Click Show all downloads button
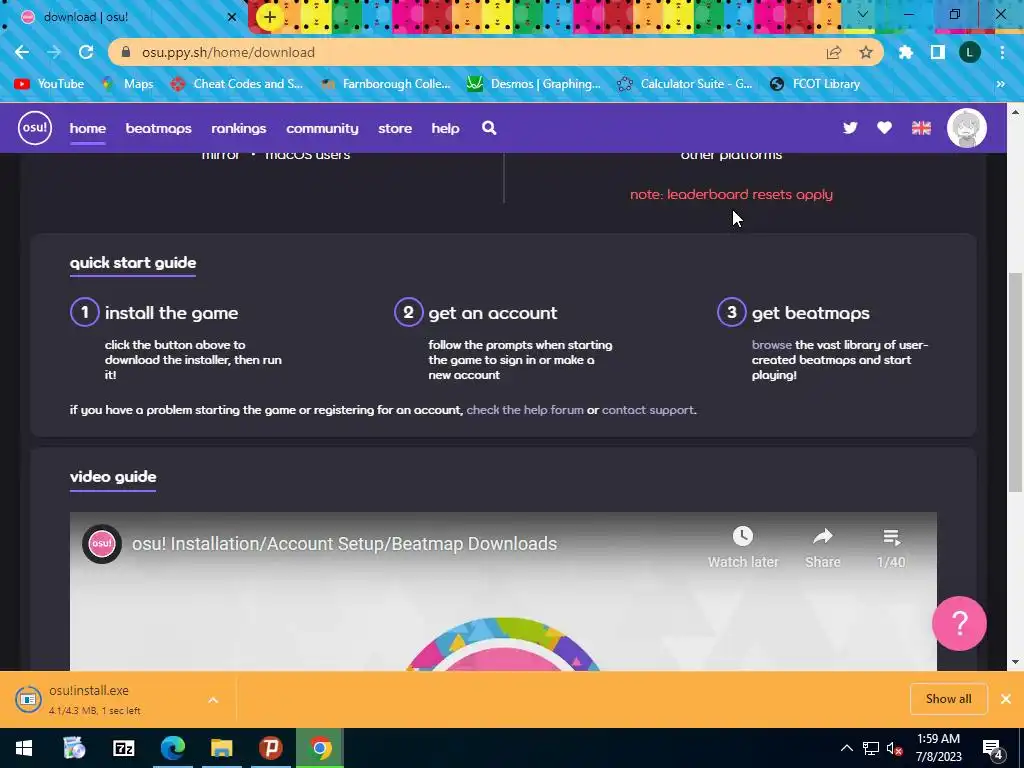The height and width of the screenshot is (768, 1024). pyautogui.click(x=948, y=699)
